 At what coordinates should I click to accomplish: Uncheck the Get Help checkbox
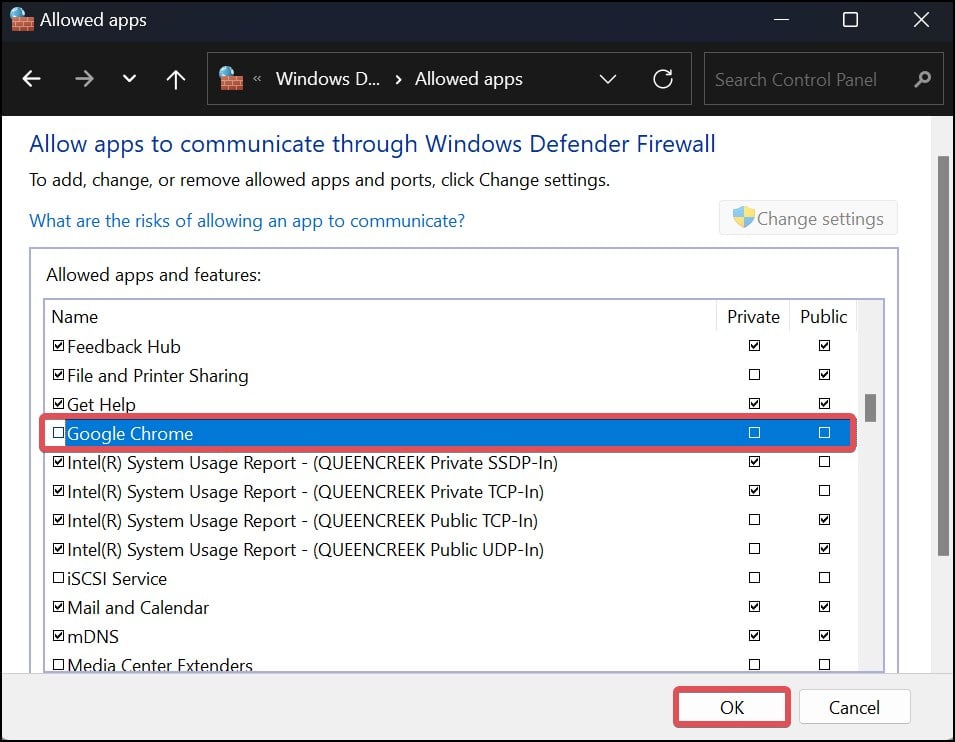tap(58, 404)
